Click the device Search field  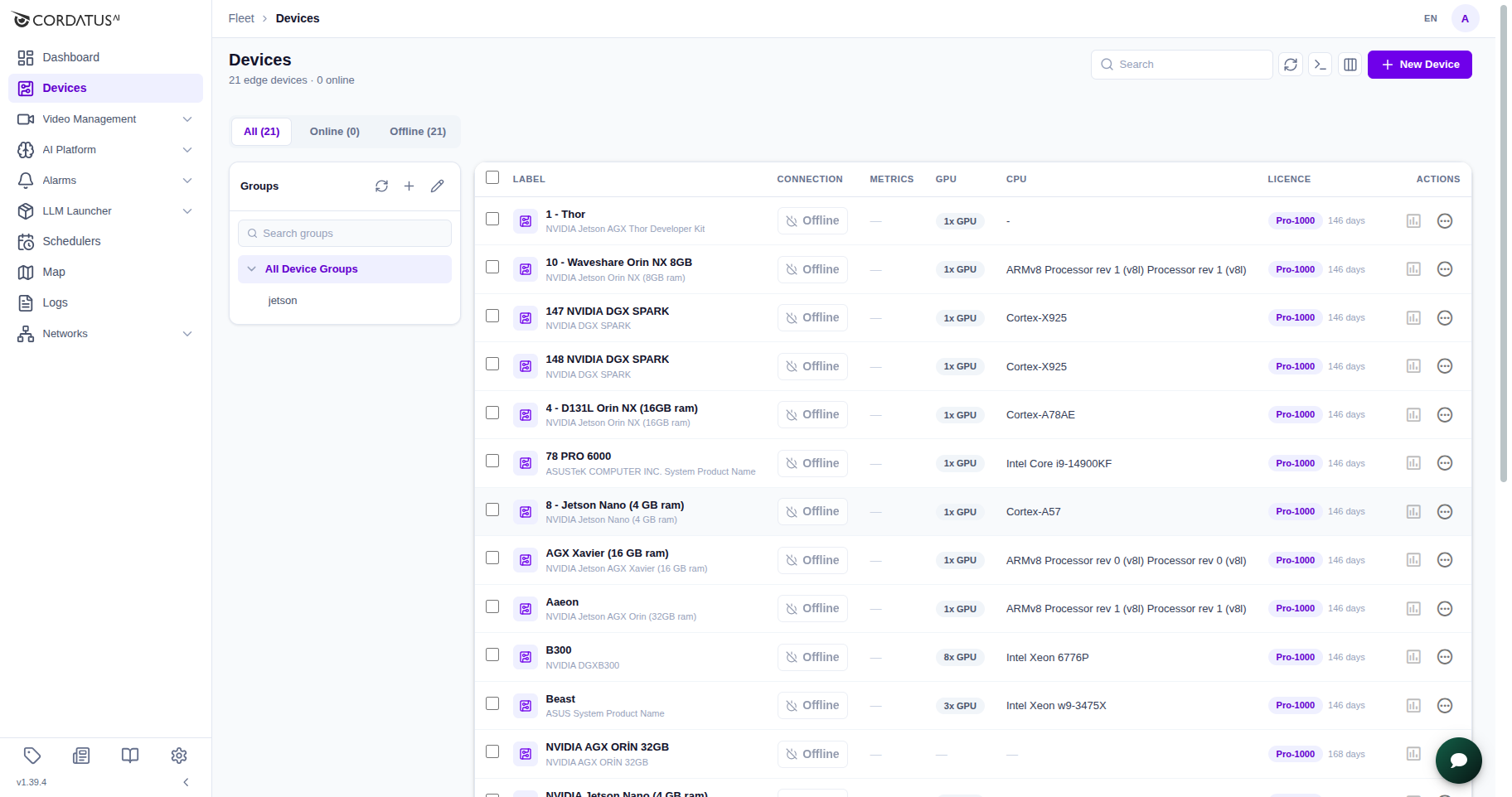click(1182, 65)
